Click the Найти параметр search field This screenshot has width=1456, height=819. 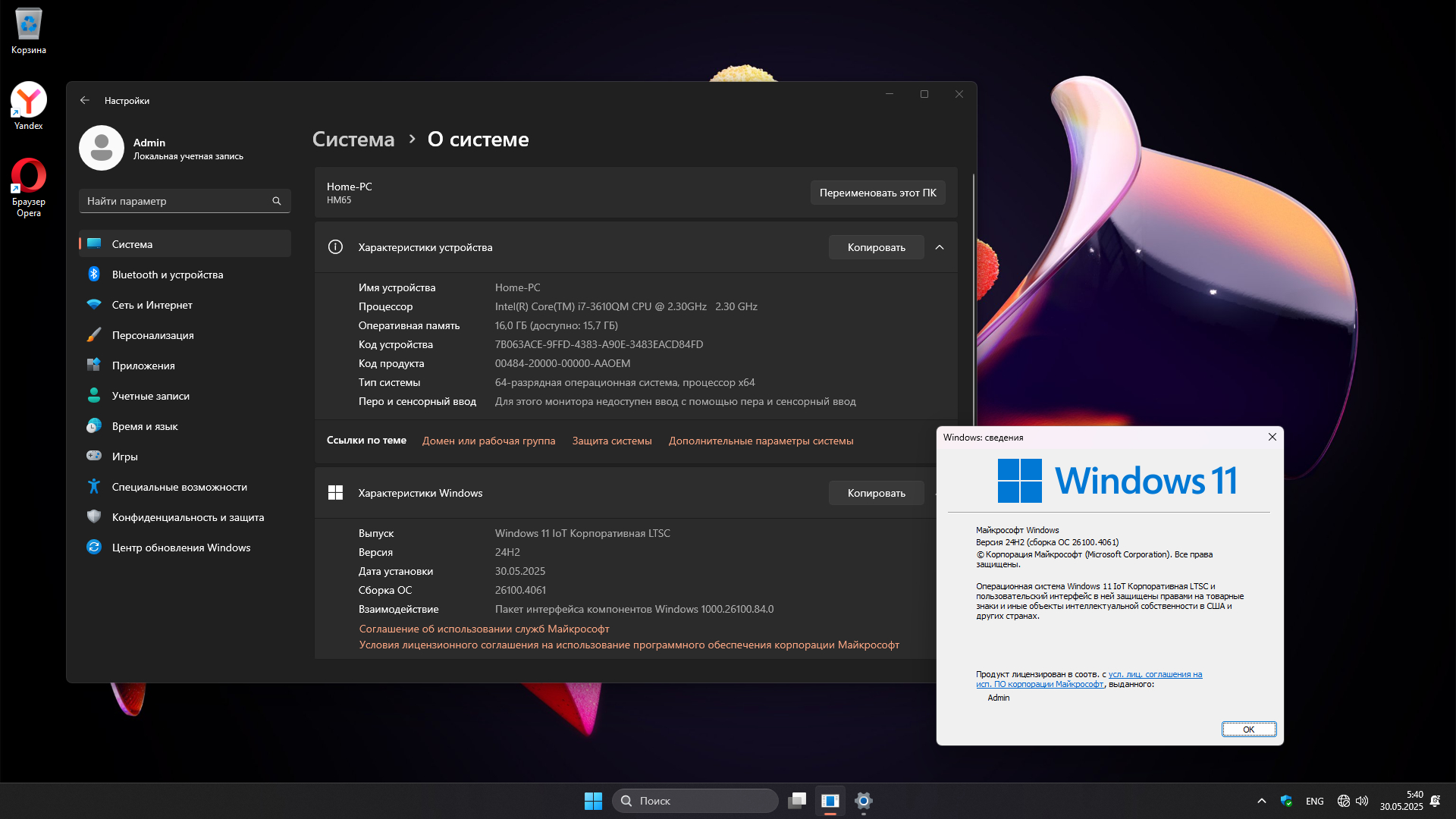pyautogui.click(x=174, y=201)
